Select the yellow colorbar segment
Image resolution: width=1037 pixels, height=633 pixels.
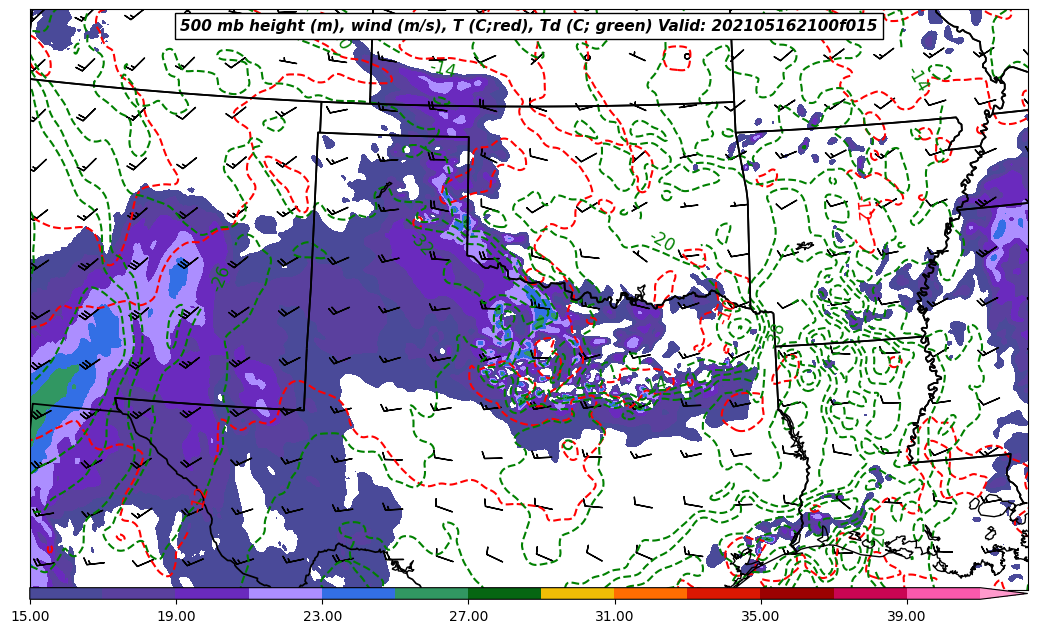tap(577, 593)
